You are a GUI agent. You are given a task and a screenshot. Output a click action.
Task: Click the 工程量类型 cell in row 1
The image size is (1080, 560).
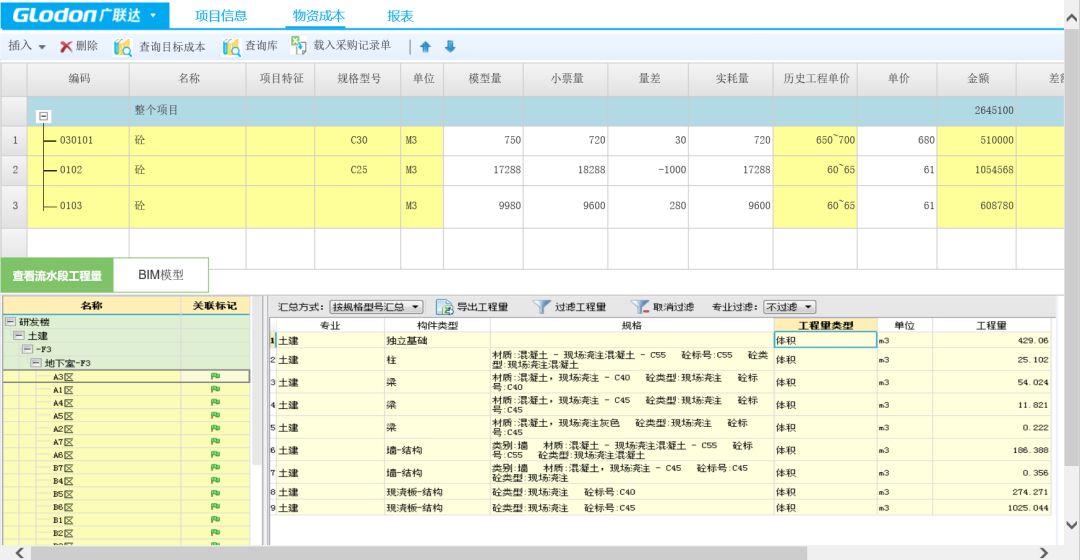[x=825, y=341]
